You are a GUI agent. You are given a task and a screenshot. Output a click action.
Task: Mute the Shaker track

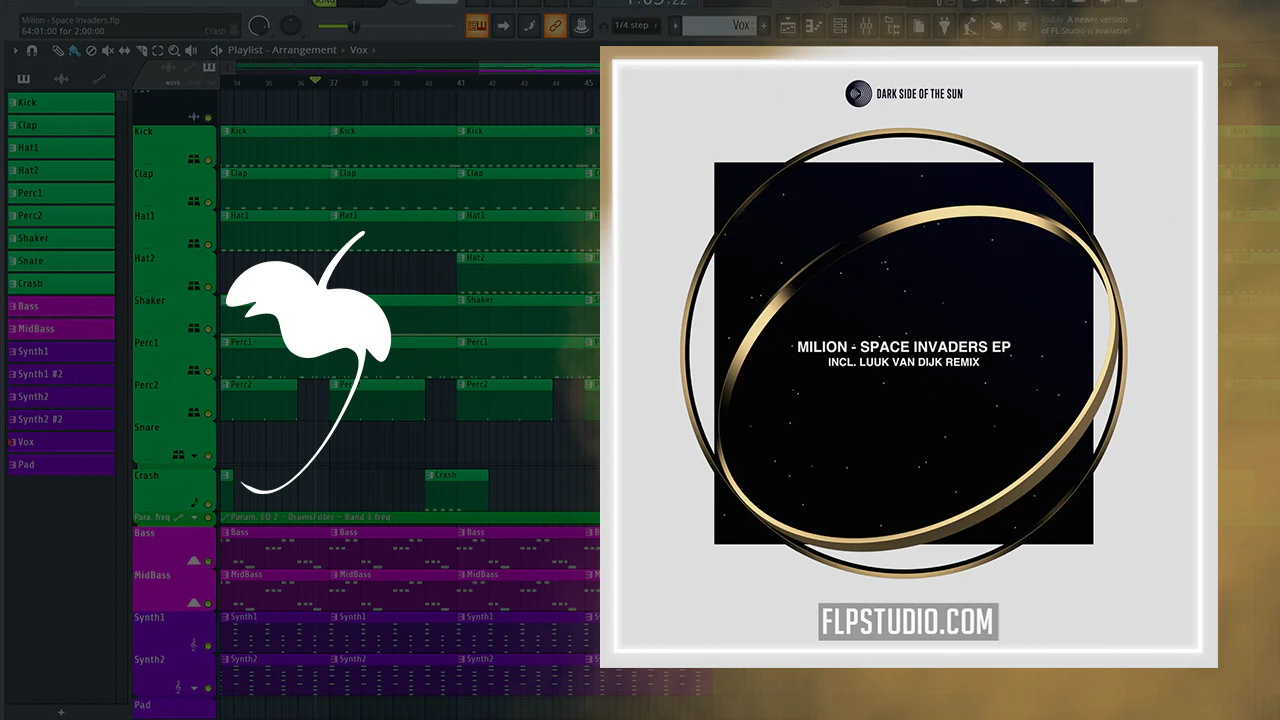tap(208, 328)
